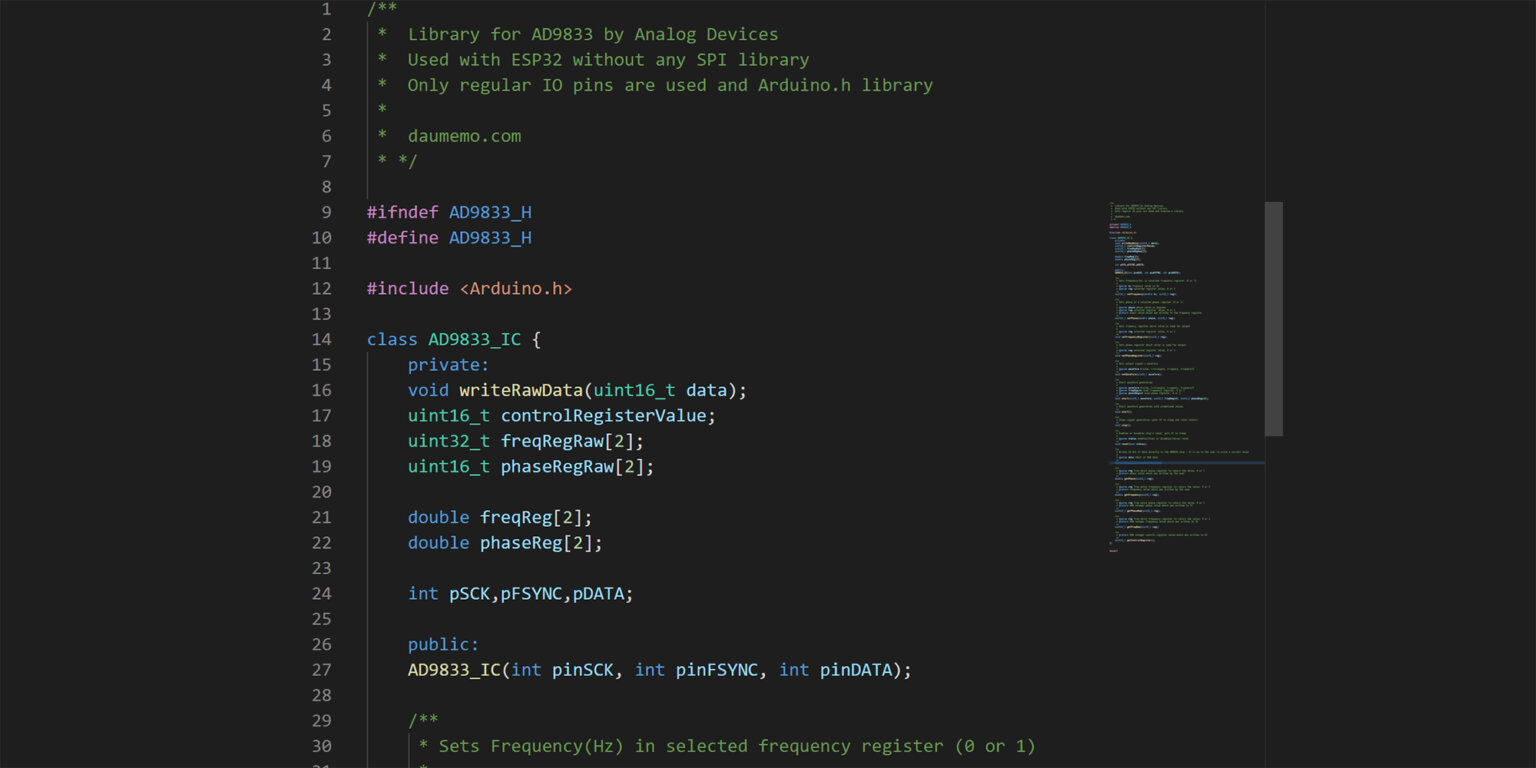This screenshot has width=1536, height=768.
Task: Click the daumemo.com text in the comment
Action: tap(464, 136)
